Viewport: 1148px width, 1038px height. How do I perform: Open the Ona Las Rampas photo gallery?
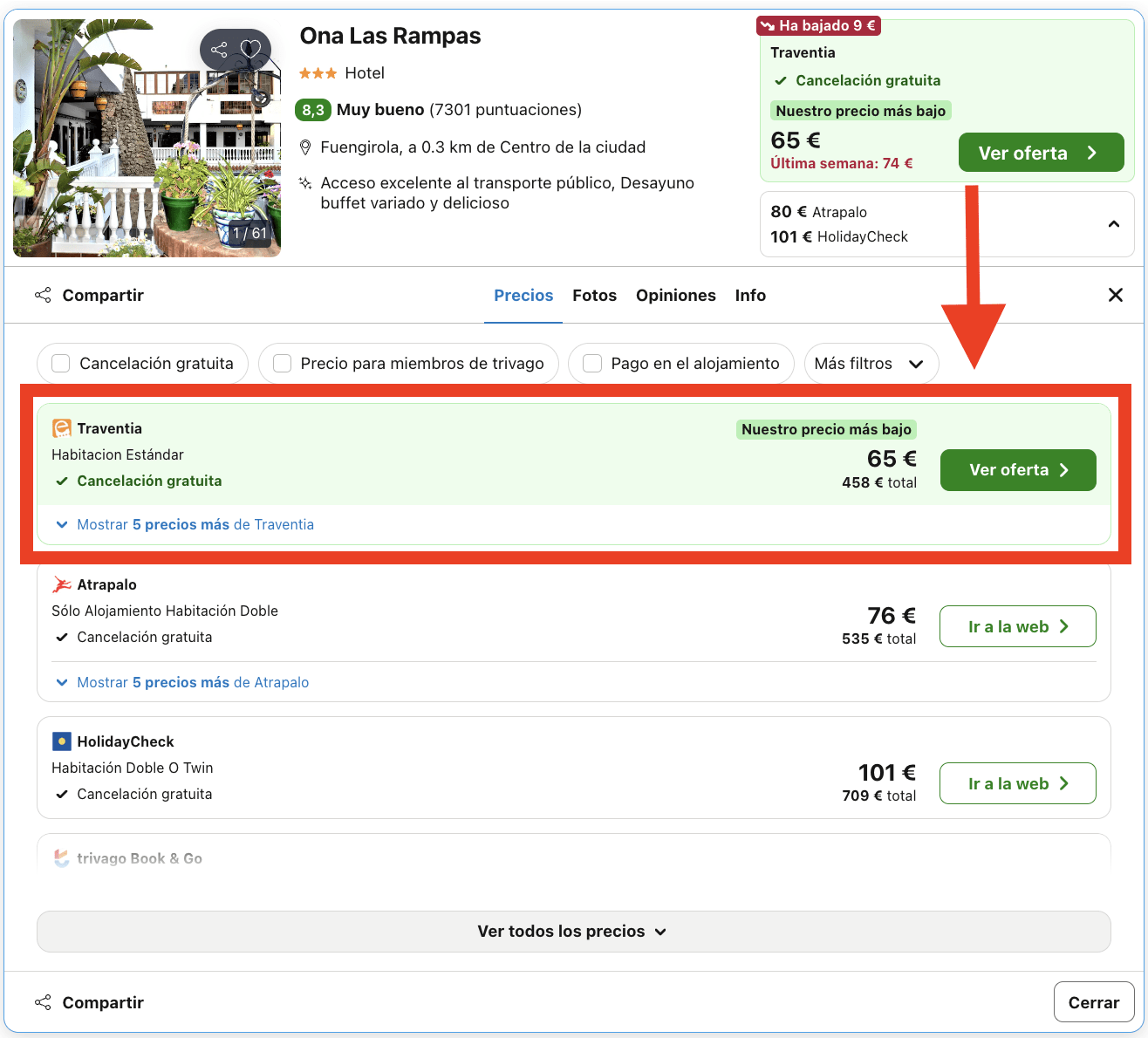(147, 138)
